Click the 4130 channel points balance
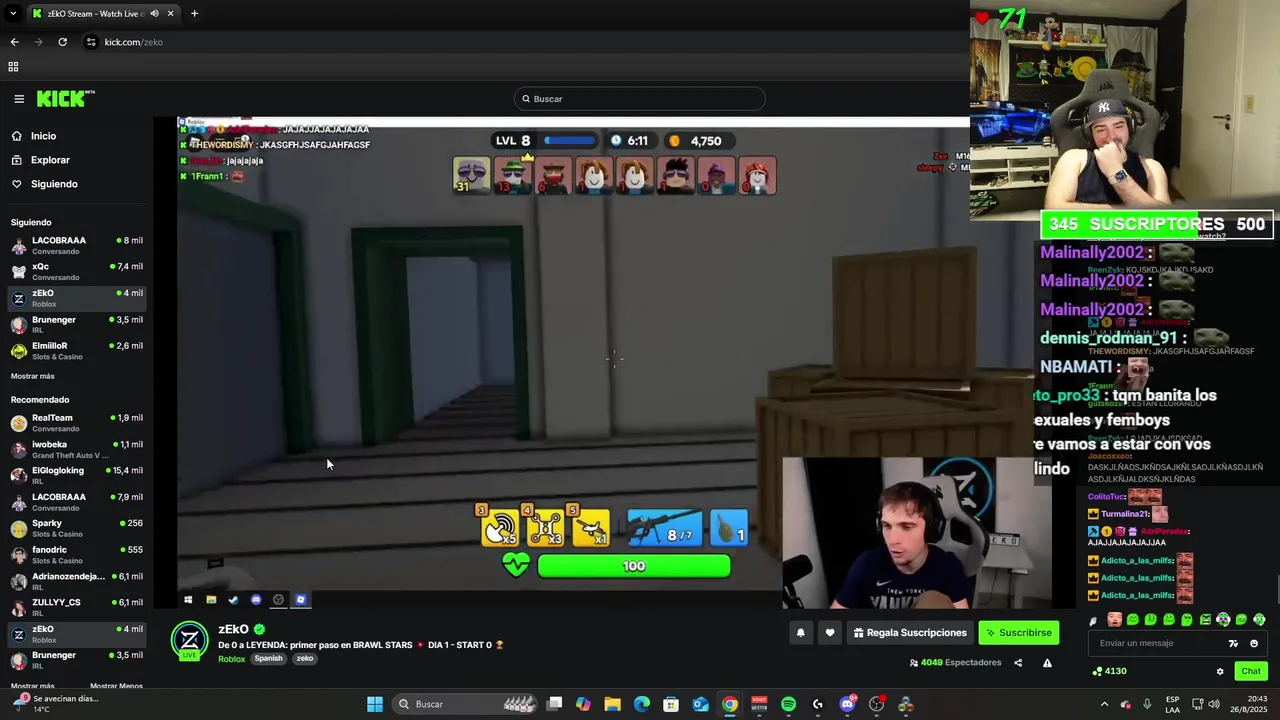Screen dimensions: 1280x720 (x=1110, y=671)
